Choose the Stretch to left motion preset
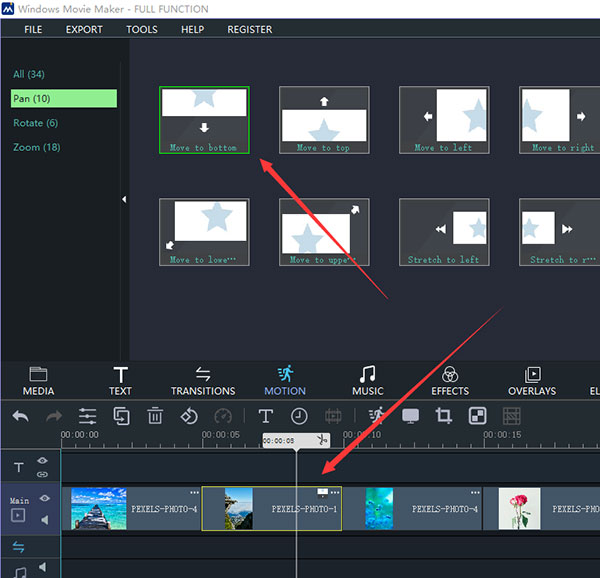 (444, 232)
